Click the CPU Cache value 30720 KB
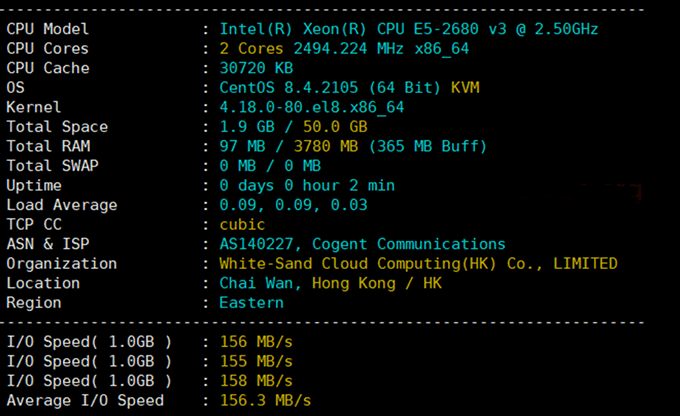This screenshot has width=680, height=416. (256, 68)
